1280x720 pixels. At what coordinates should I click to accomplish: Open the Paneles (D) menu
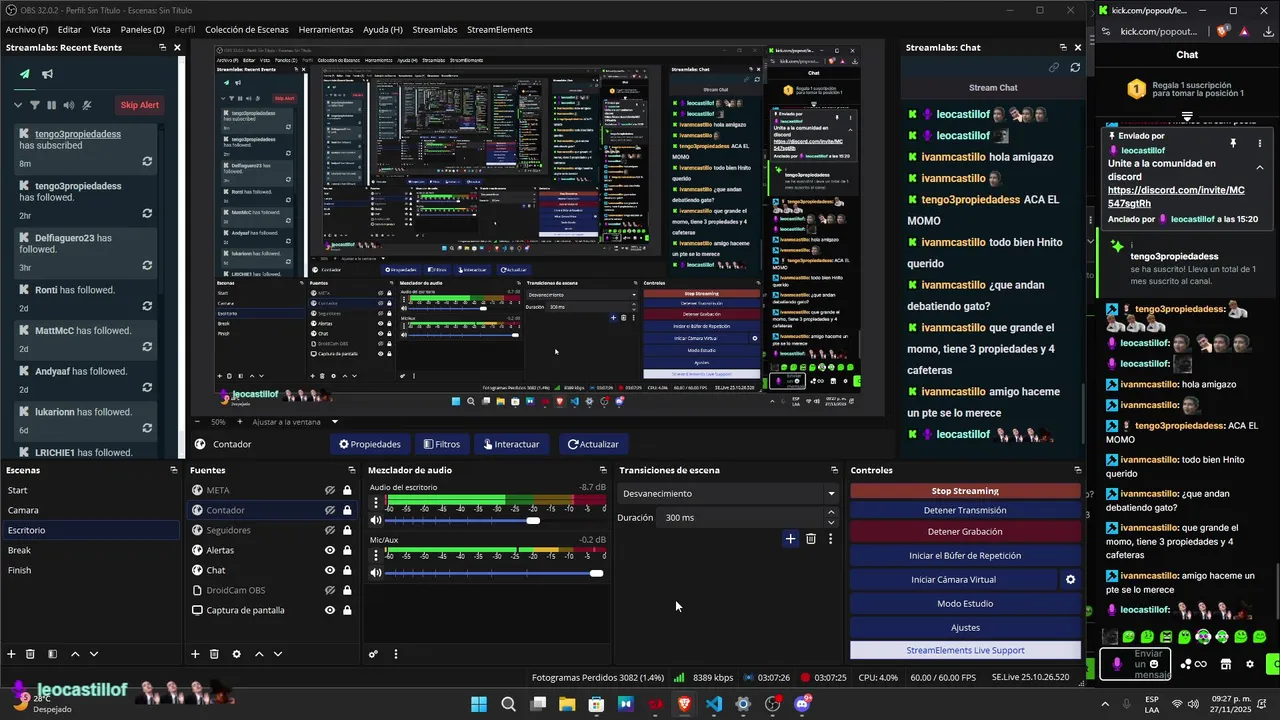click(142, 30)
